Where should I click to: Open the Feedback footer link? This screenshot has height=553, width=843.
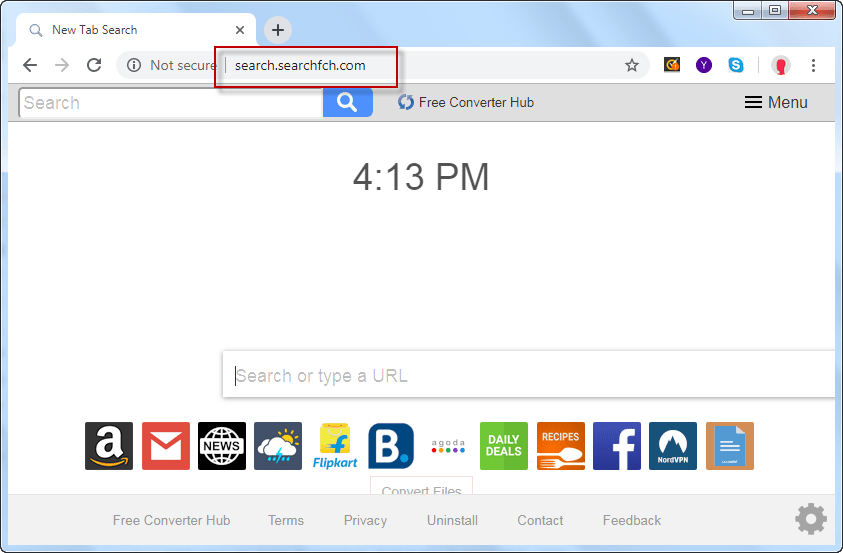click(632, 520)
